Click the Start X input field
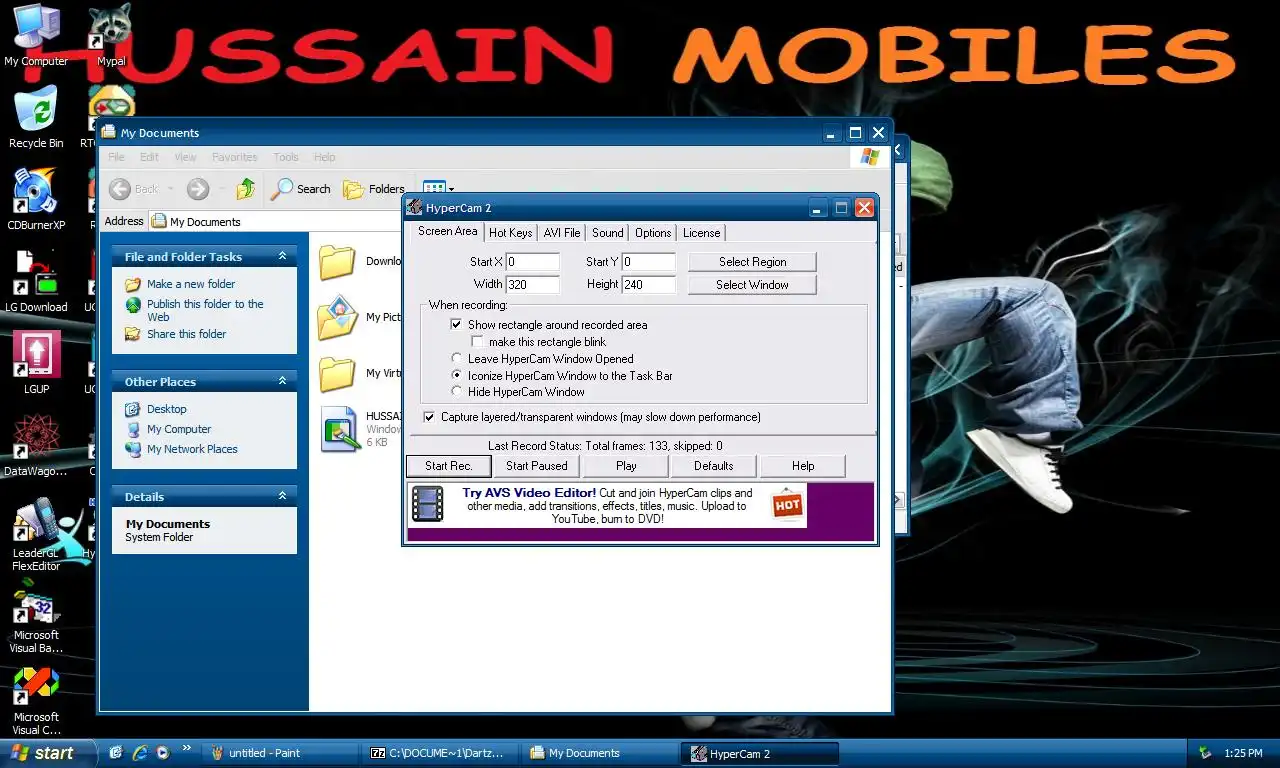Screen dimensions: 1280x768 pos(532,262)
